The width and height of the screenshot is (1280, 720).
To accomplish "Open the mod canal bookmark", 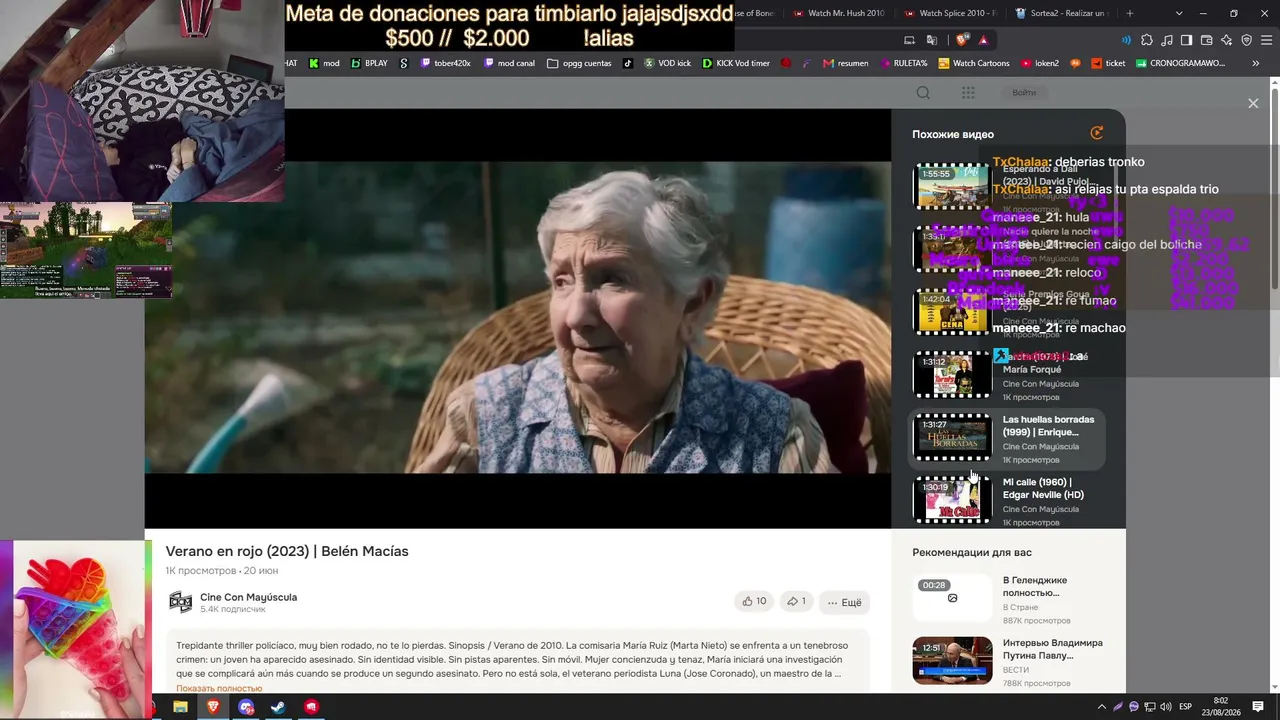I will [509, 63].
